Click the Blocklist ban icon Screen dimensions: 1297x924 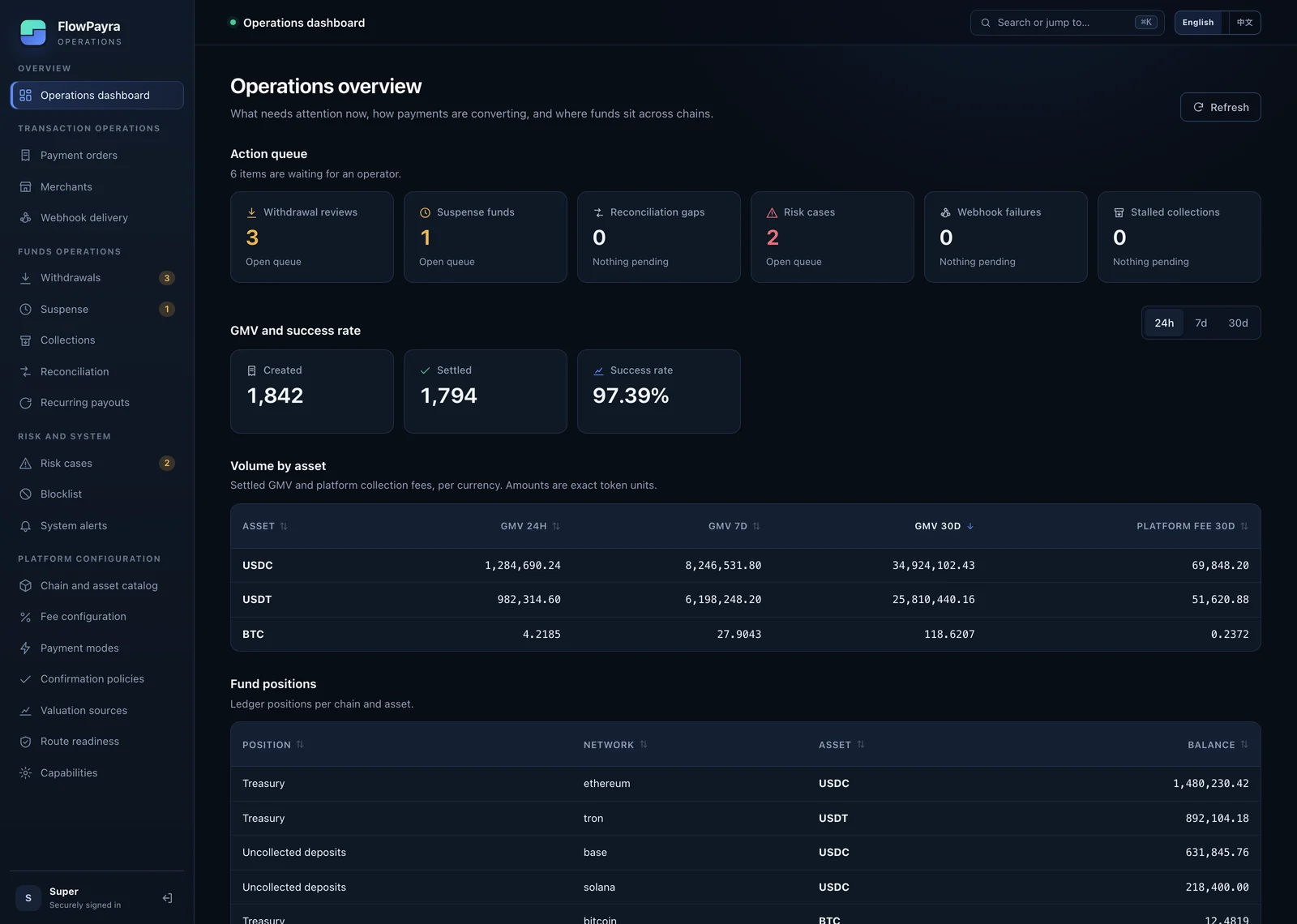[x=25, y=494]
